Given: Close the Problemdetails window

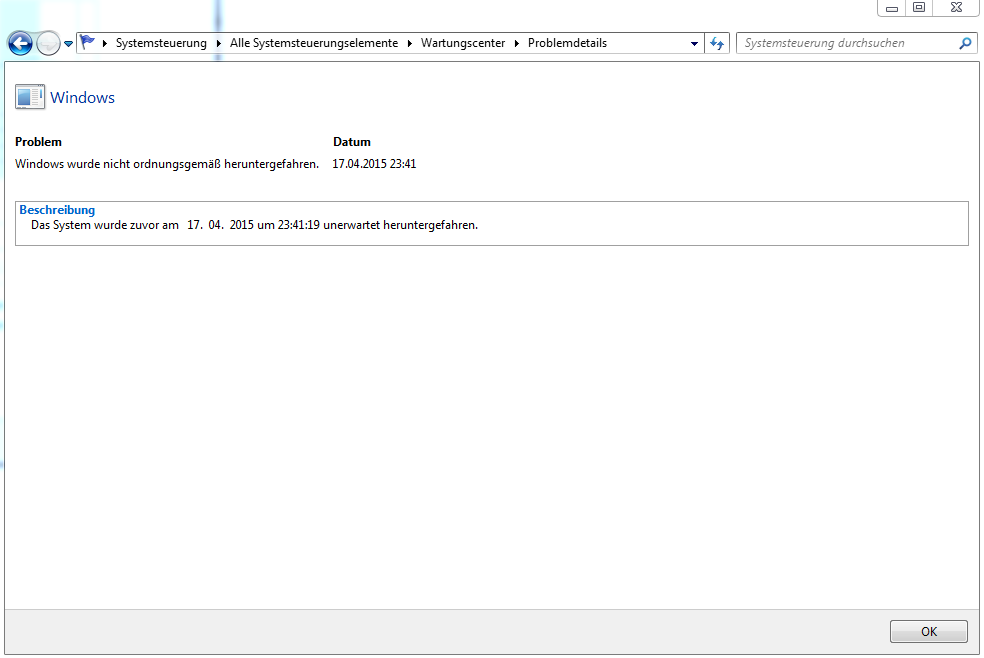Looking at the screenshot, I should coord(956,8).
